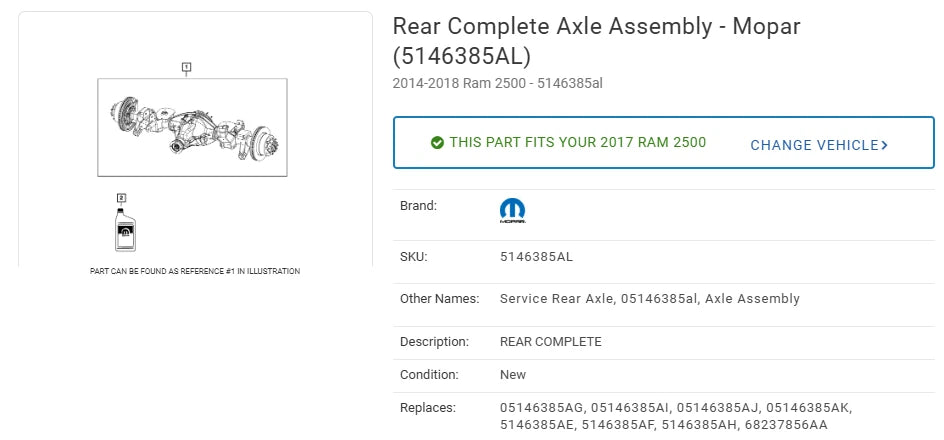
Task: Select the SKU value 5146385AL
Action: [536, 257]
